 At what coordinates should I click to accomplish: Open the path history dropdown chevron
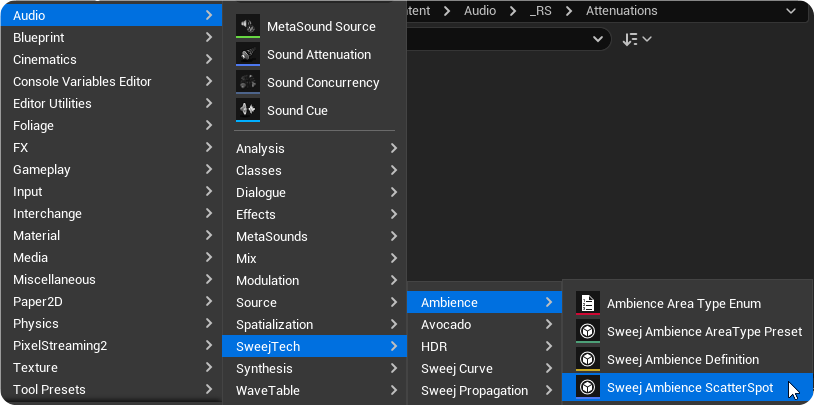point(791,11)
